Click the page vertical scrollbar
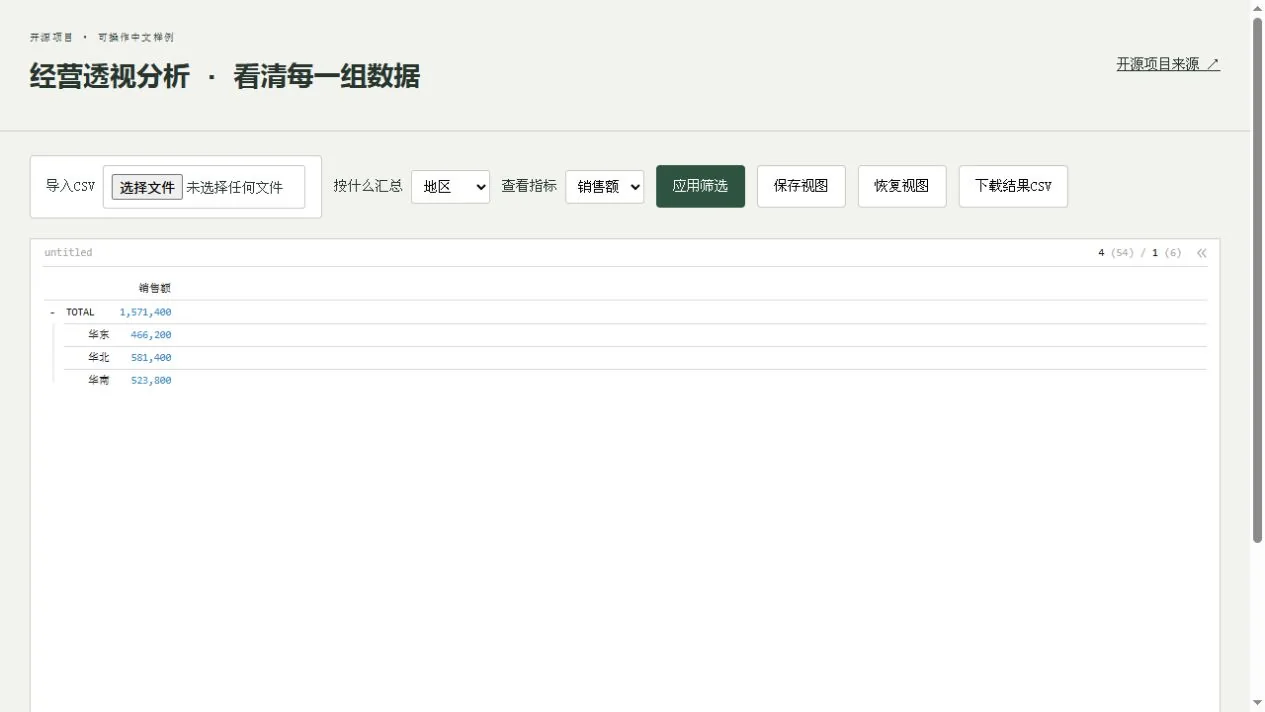 pyautogui.click(x=1257, y=280)
